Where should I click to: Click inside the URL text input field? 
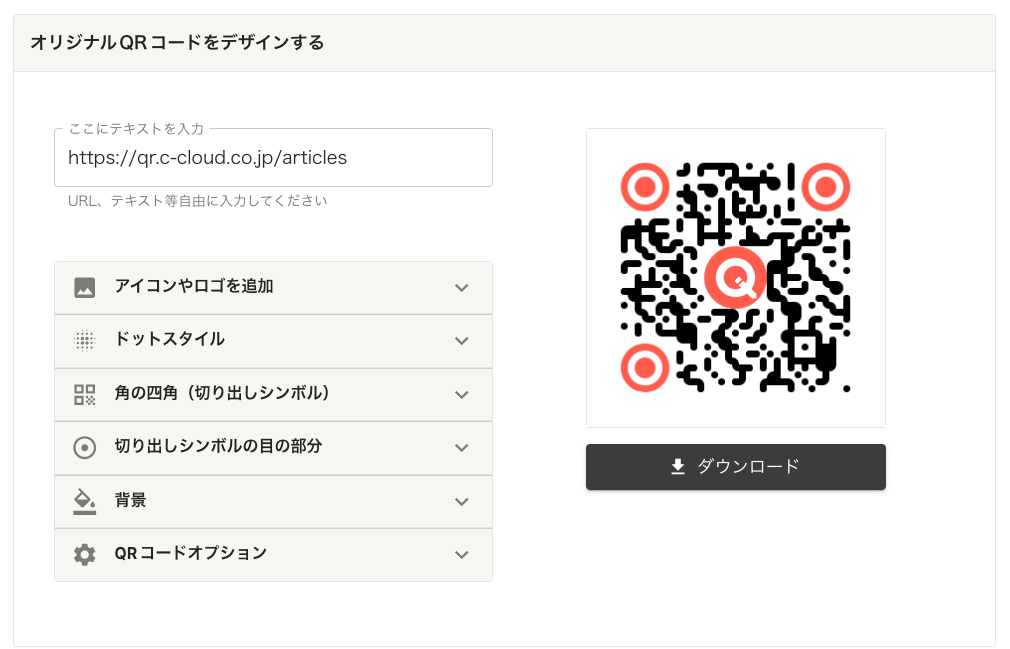[273, 157]
